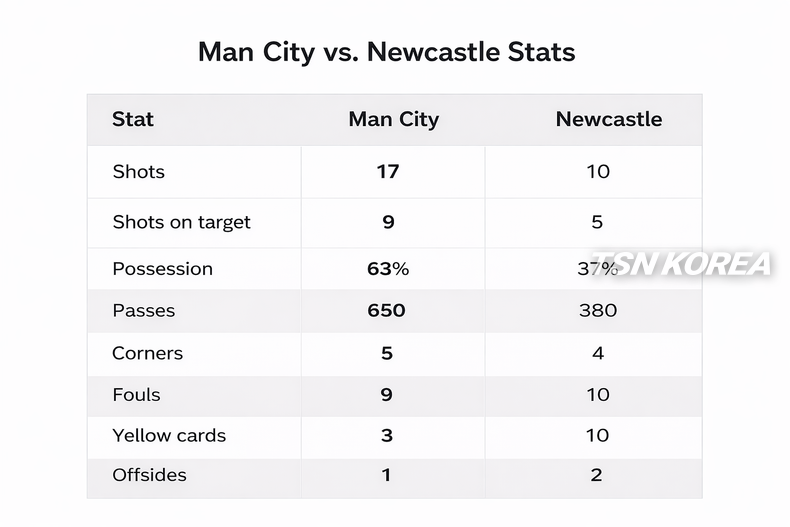
Task: Click the TSN KOREA watermark
Action: [681, 264]
